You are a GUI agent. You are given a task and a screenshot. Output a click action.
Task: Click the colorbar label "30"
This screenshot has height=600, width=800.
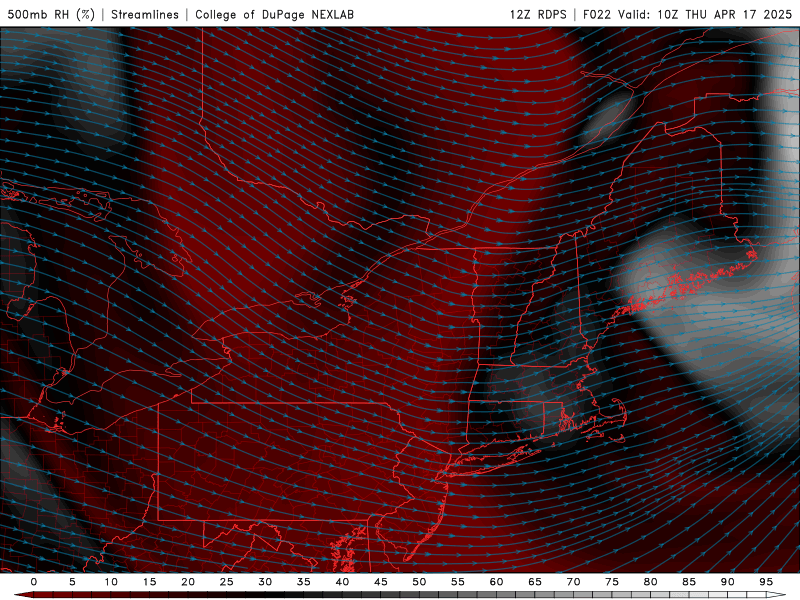pyautogui.click(x=265, y=582)
